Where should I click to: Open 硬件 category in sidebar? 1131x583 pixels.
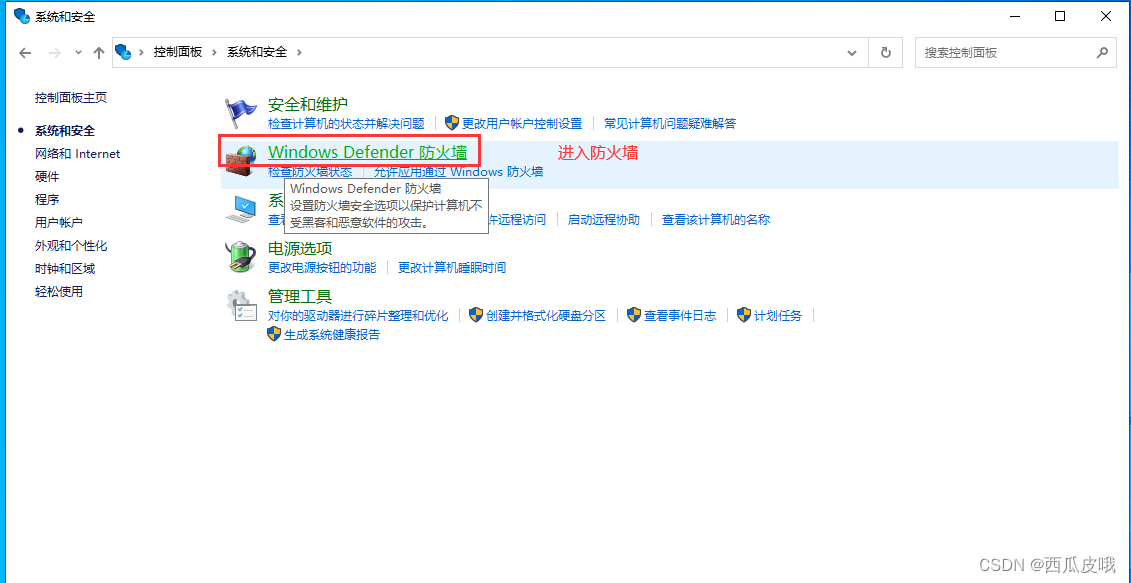[x=47, y=177]
